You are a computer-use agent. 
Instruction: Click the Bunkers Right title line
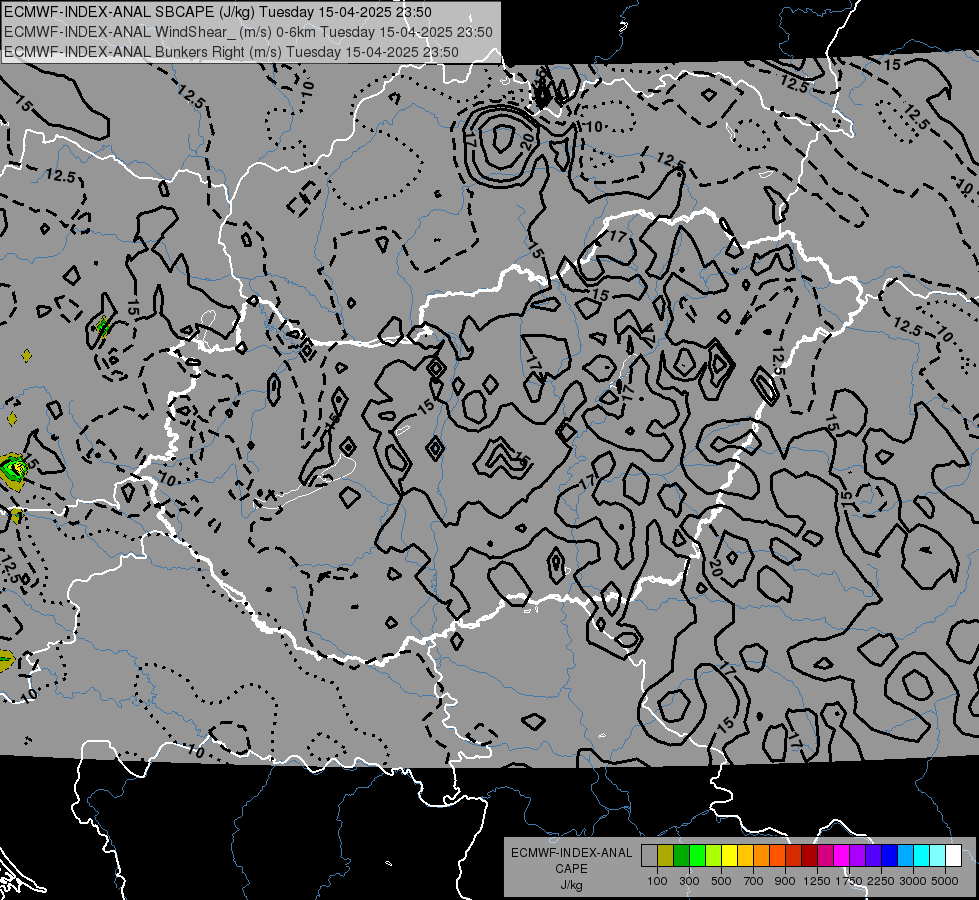pyautogui.click(x=232, y=52)
